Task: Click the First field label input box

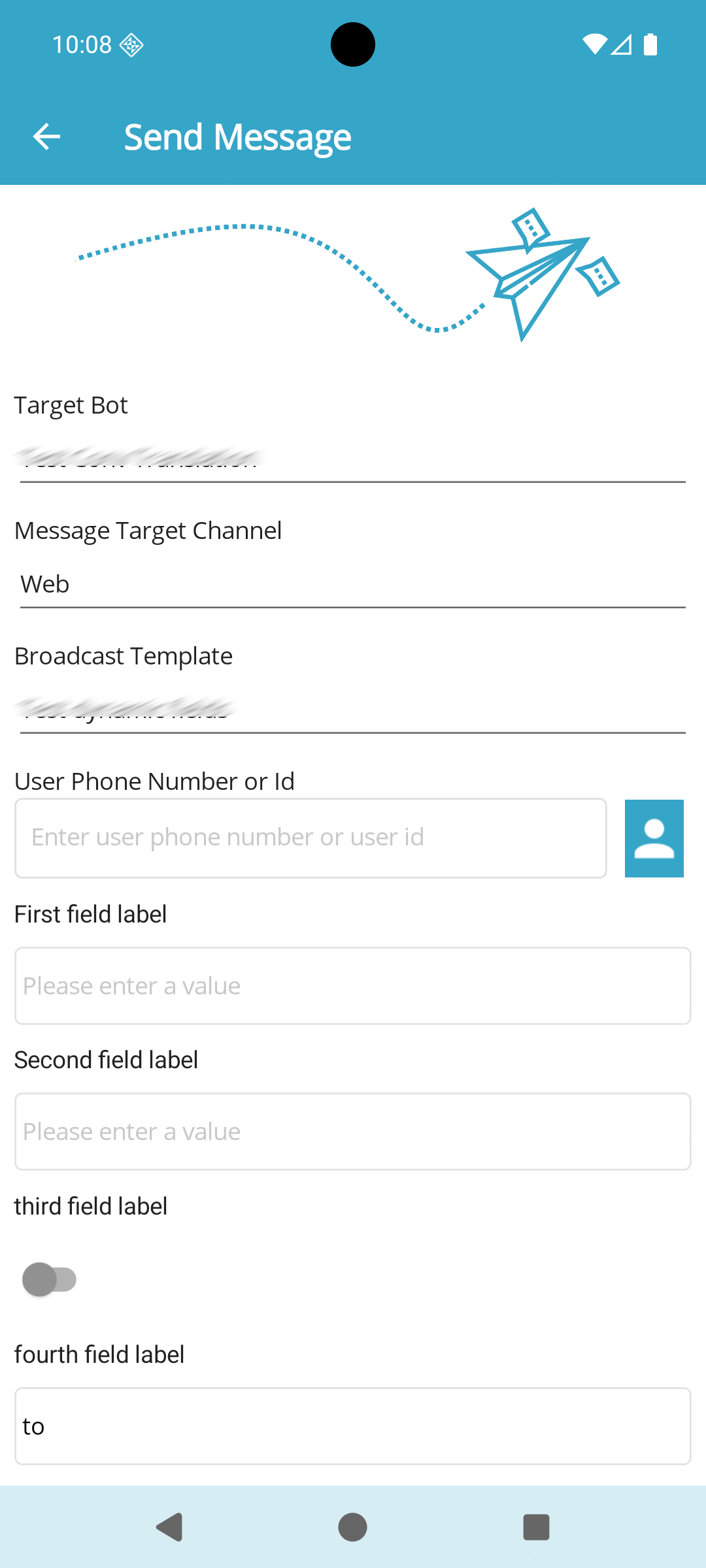Action: pyautogui.click(x=353, y=986)
